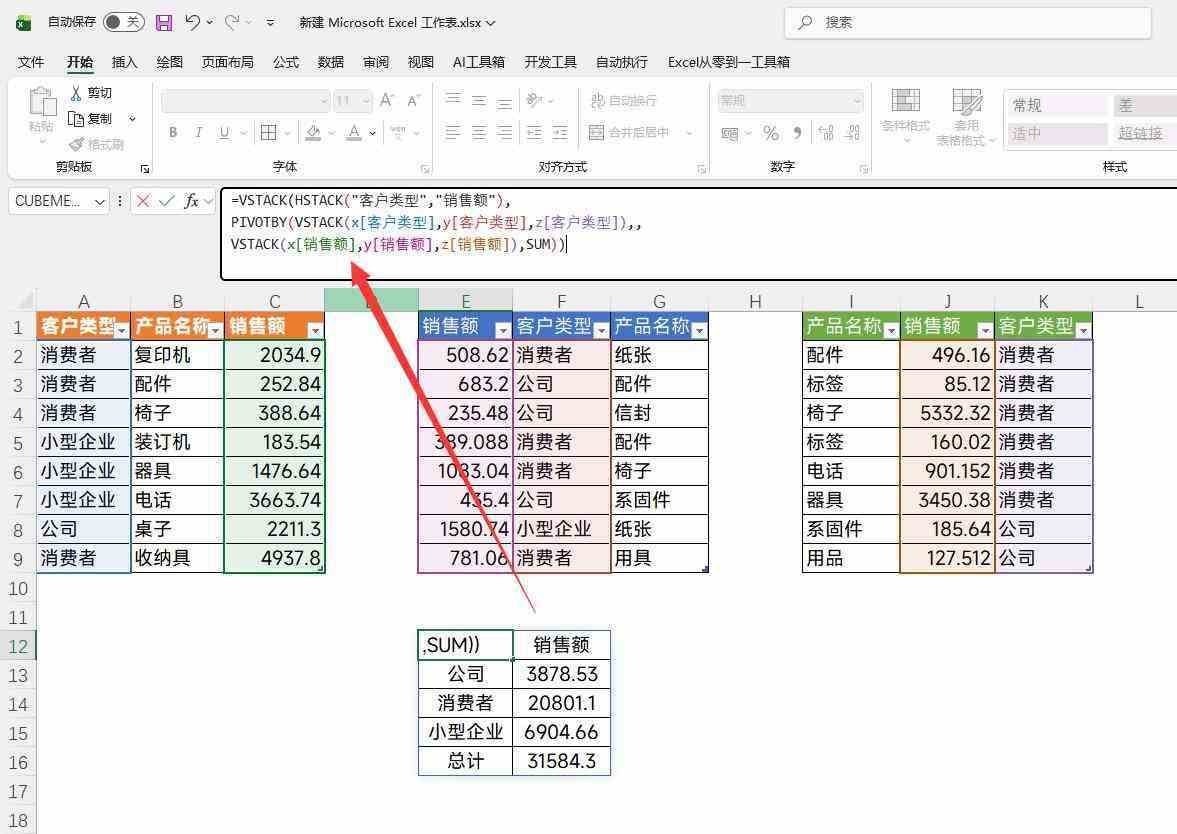Open filter dropdown for 销售额 in E1
This screenshot has width=1177, height=834.
click(x=503, y=330)
